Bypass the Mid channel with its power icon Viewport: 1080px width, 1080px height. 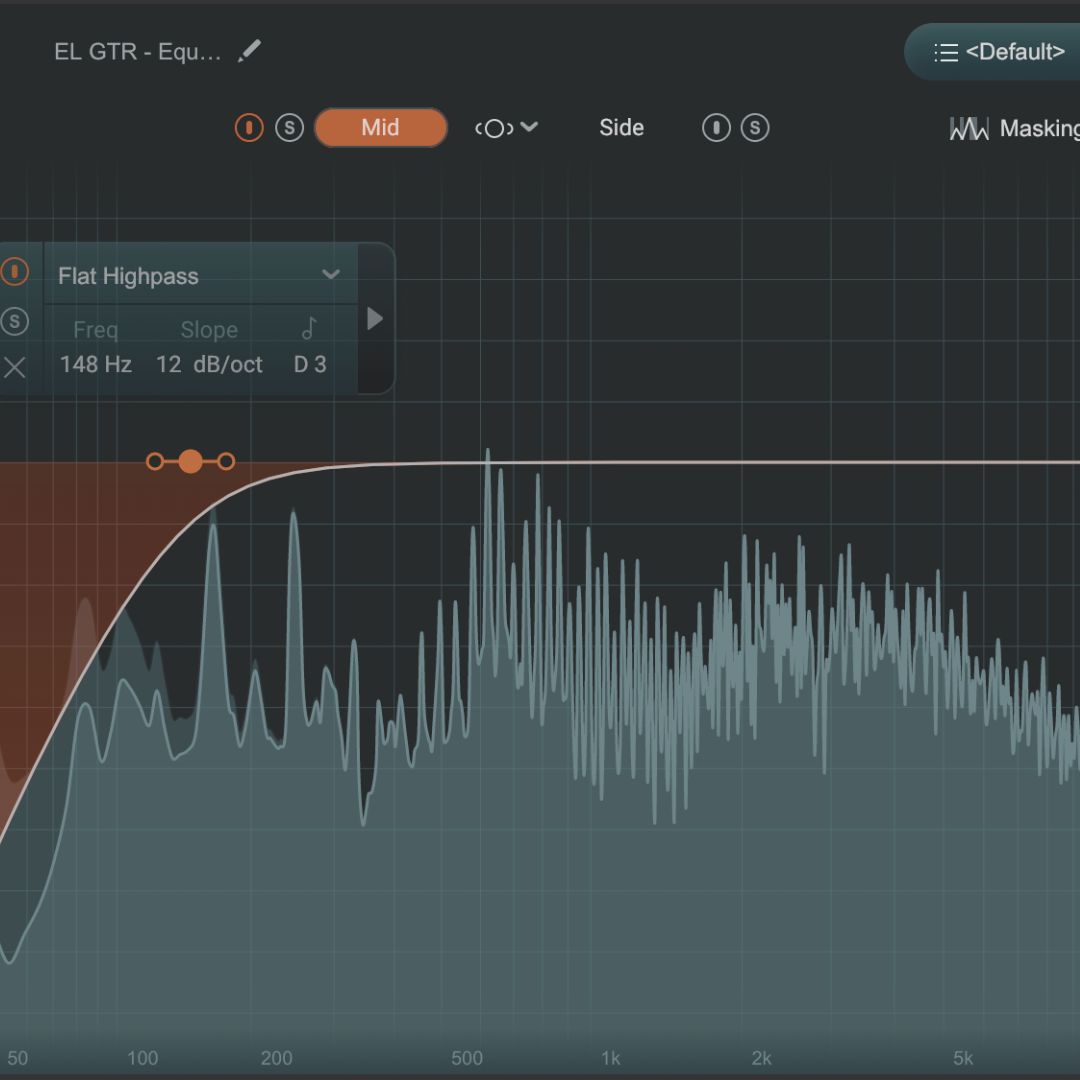[x=249, y=128]
